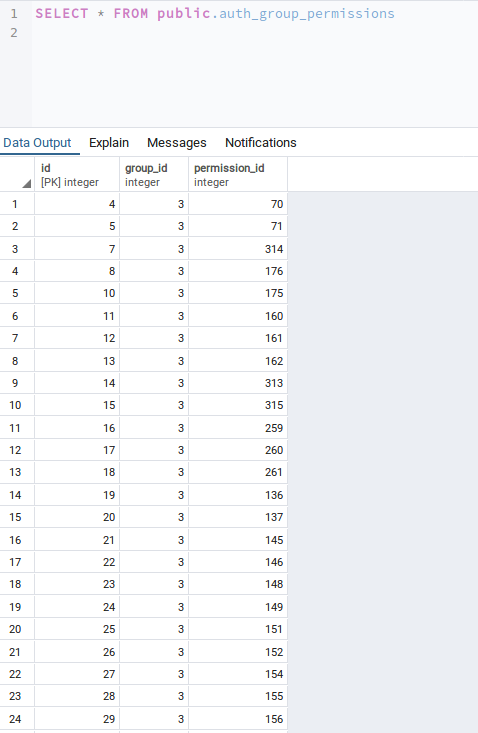
Task: Click permission_id cell with value 175
Action: (238, 294)
